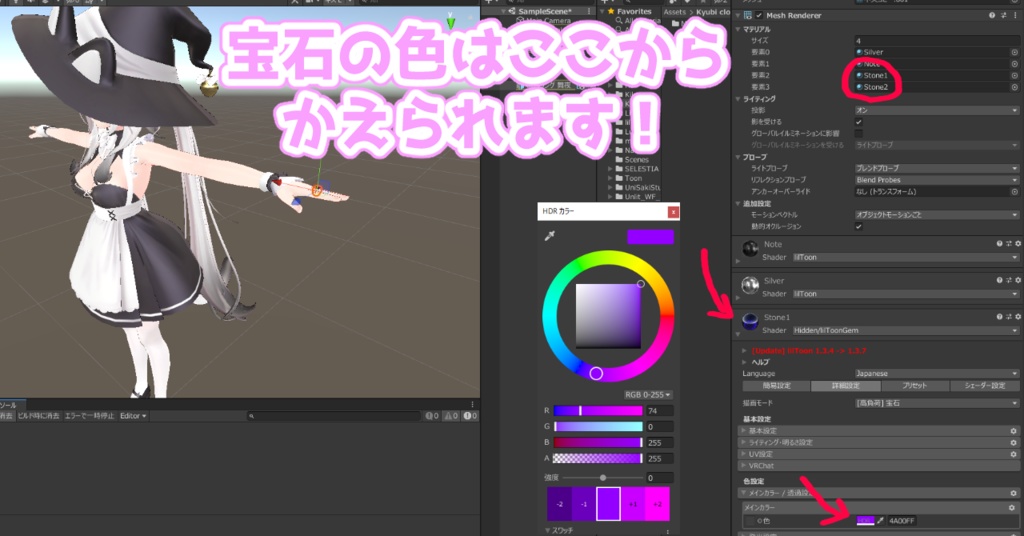Screen dimensions: 1024x536
Task: Toggle ビルド時に消去 in console
Action: pos(39,415)
